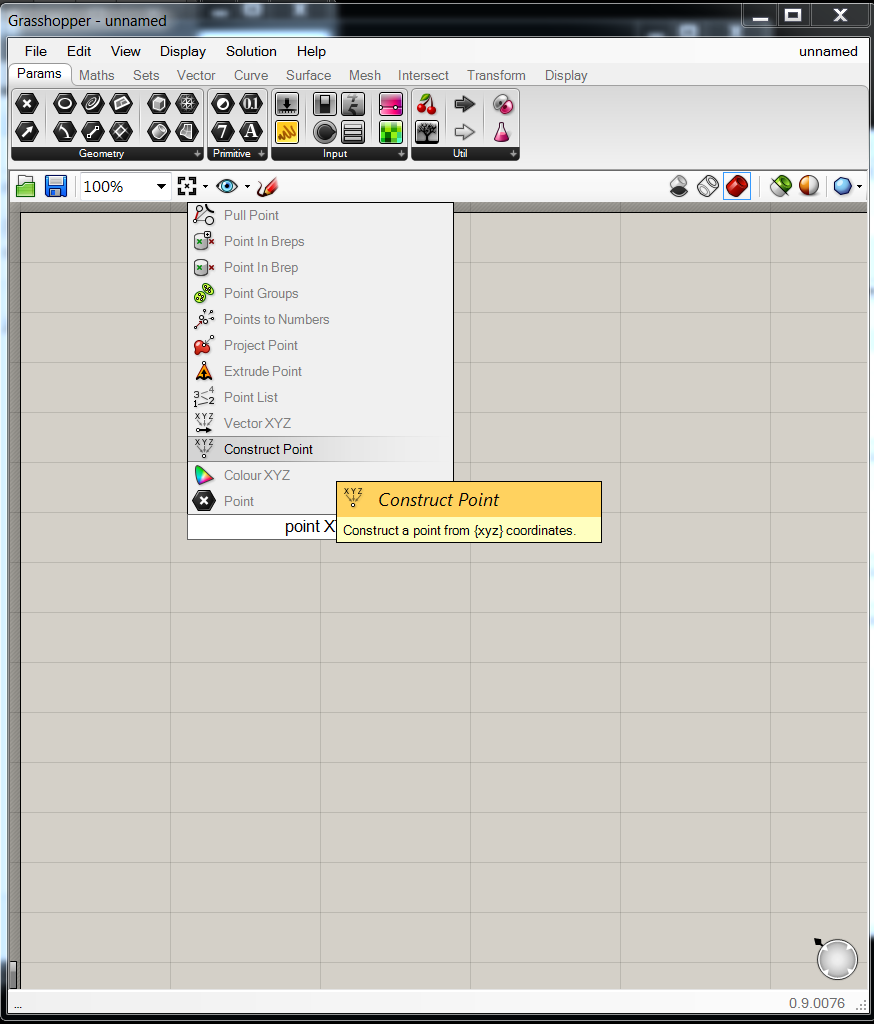The width and height of the screenshot is (874, 1024).
Task: Pick the Number Slider input icon
Action: pos(287,104)
